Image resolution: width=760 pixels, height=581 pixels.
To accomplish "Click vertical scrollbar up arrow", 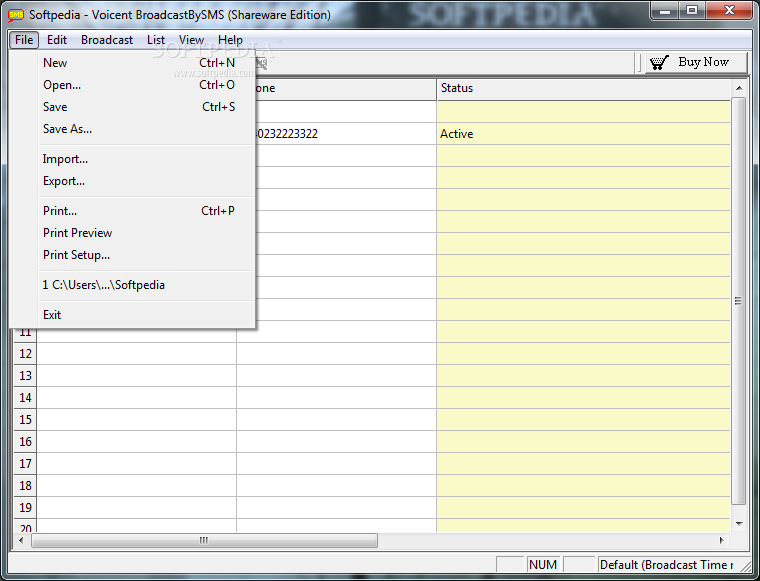I will tap(739, 88).
